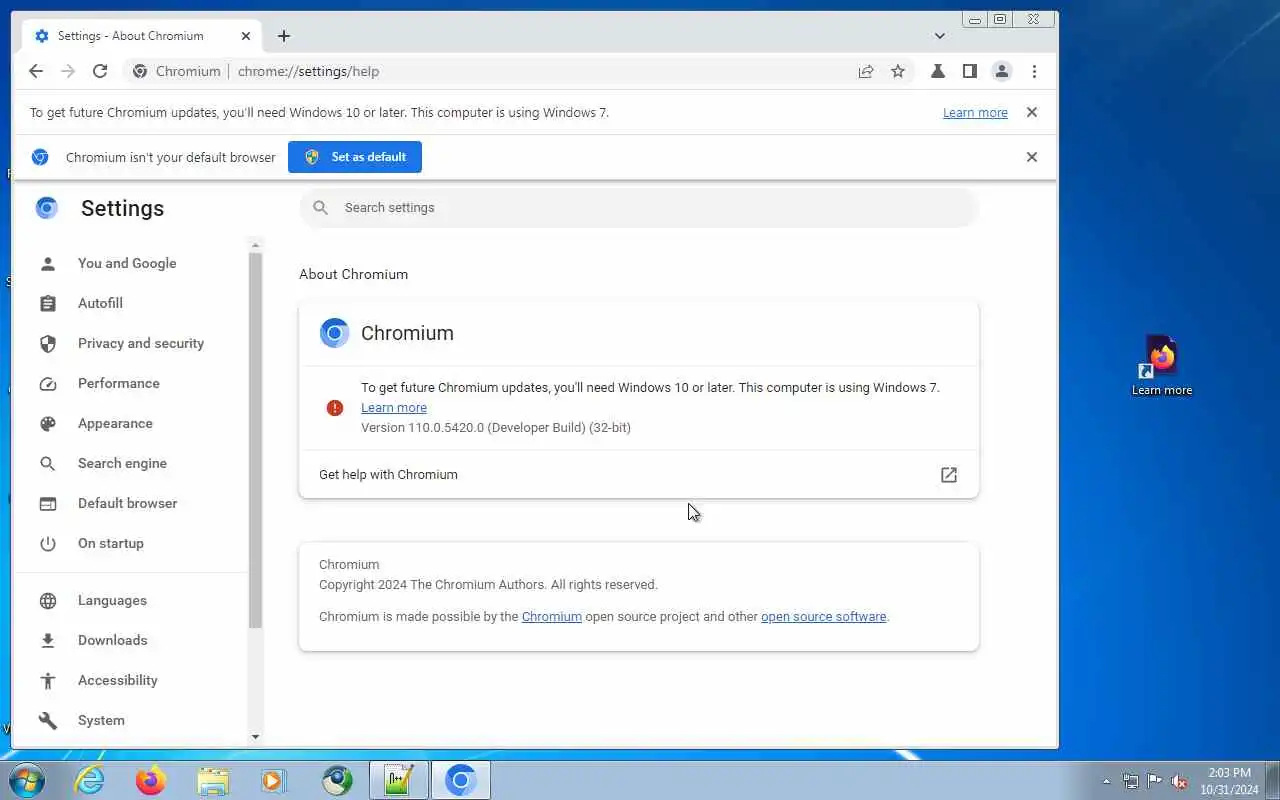The width and height of the screenshot is (1280, 800).
Task: Click the open source software link
Action: pos(823,616)
